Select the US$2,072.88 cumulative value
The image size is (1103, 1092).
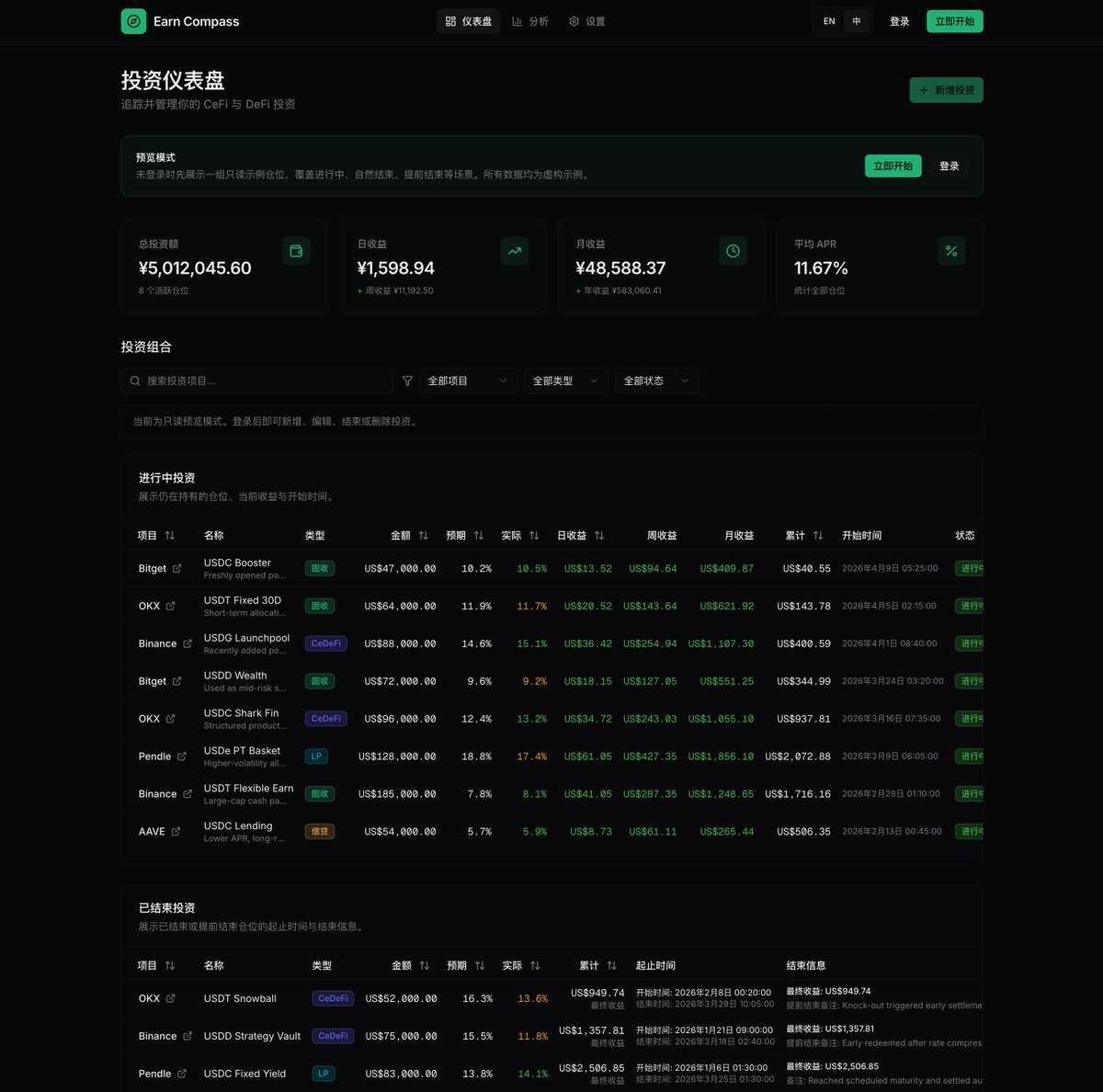(x=798, y=756)
